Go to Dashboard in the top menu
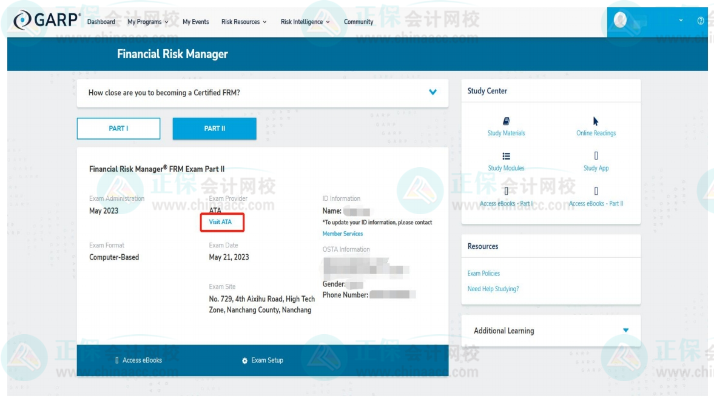714x398 pixels. click(101, 22)
